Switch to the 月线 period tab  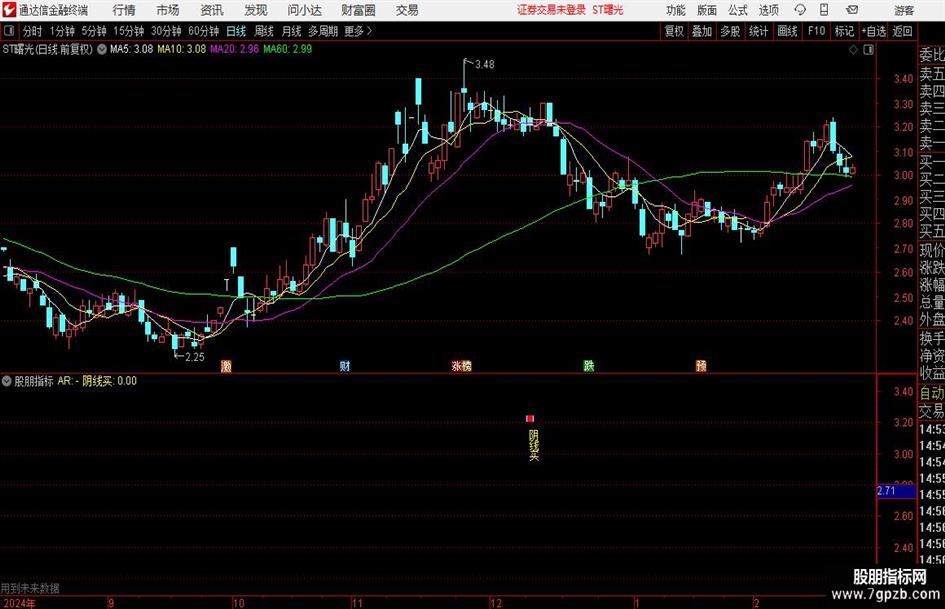(x=292, y=31)
